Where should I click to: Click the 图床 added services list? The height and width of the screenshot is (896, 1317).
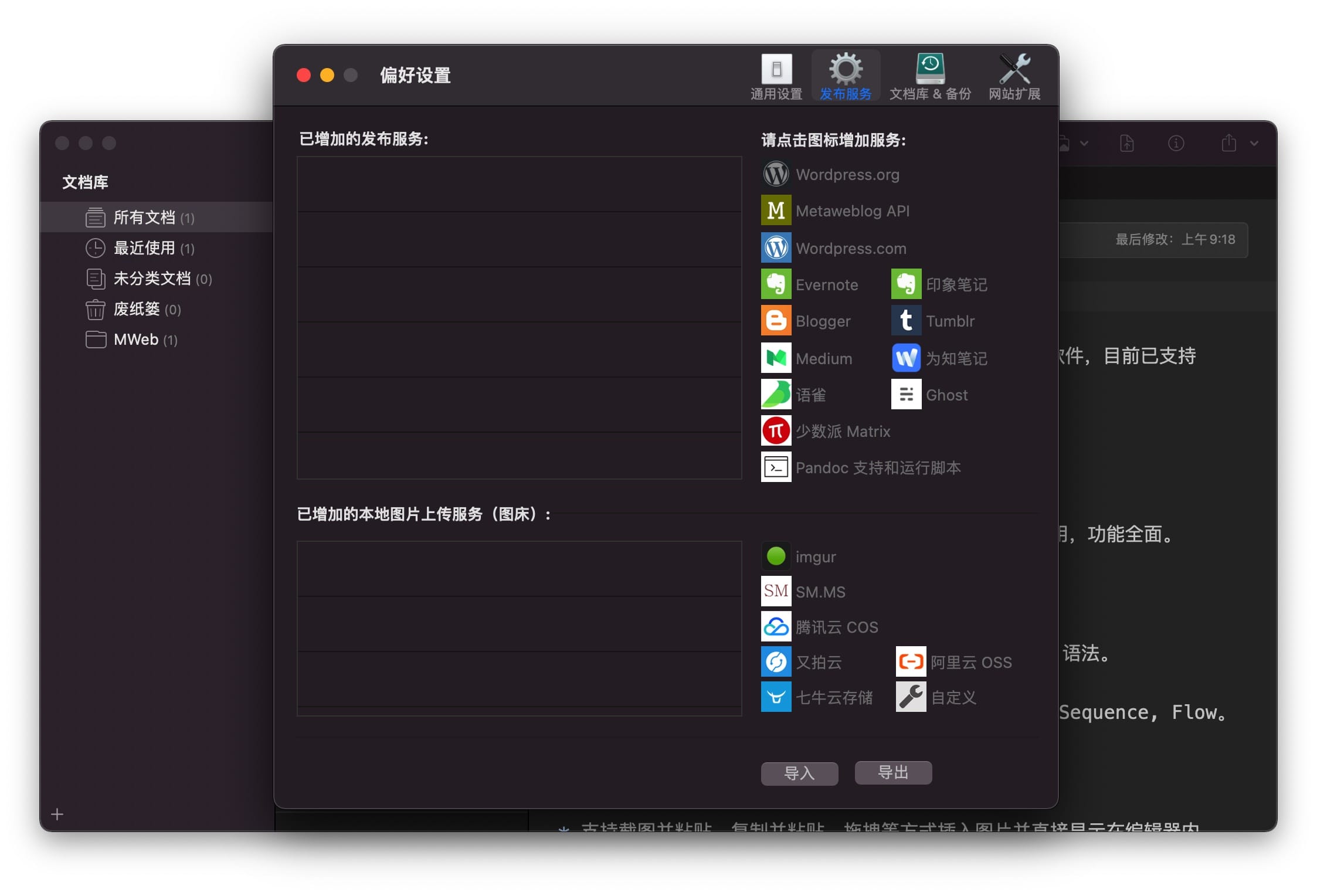coord(520,628)
